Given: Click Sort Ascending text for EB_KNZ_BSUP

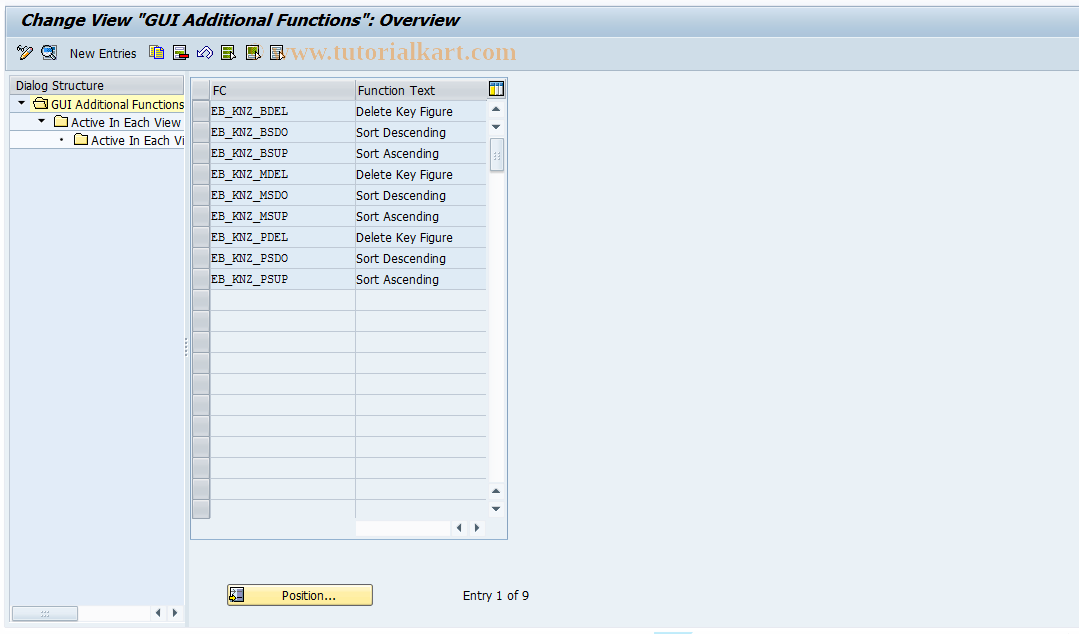Looking at the screenshot, I should (x=397, y=154).
